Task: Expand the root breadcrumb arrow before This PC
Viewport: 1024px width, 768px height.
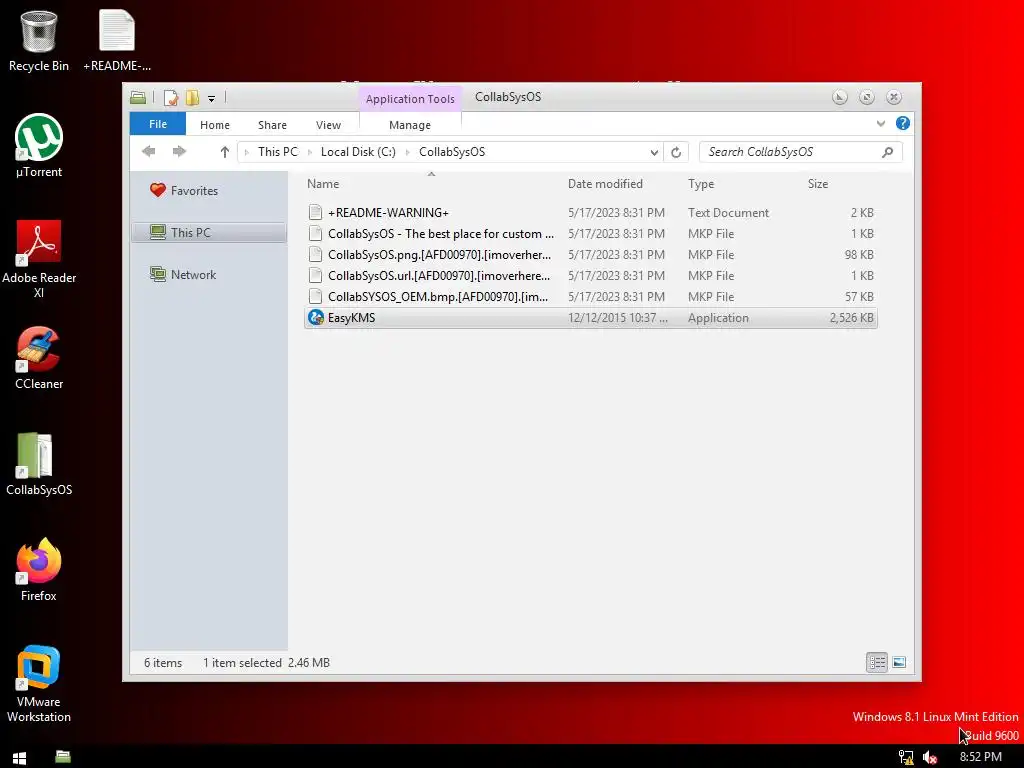Action: pos(247,152)
